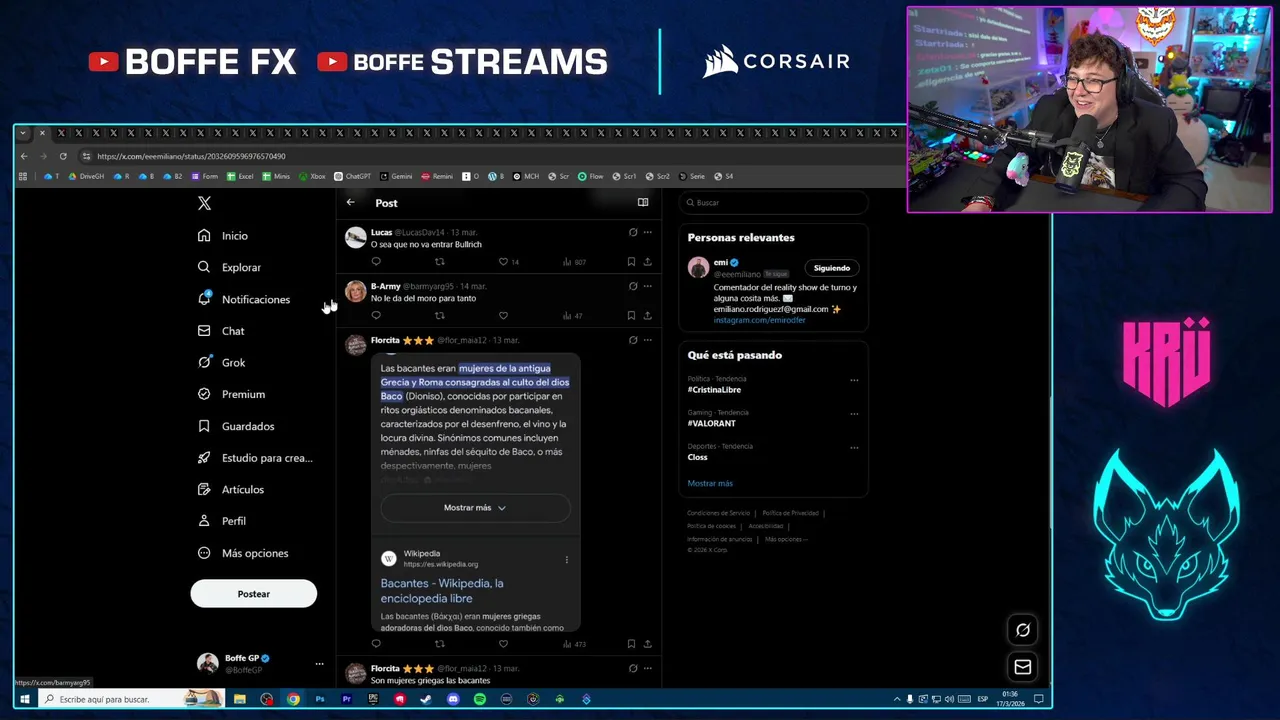Open more options on B-Army's post

pos(647,286)
